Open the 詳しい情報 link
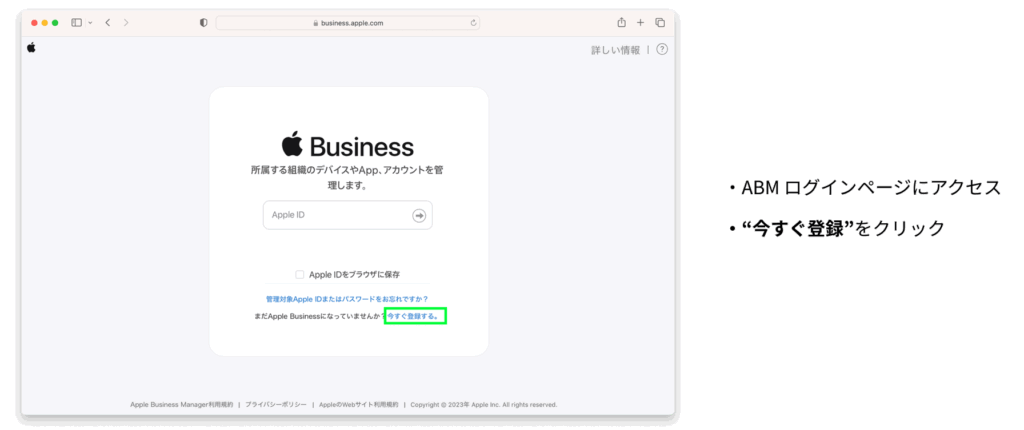Screen dimensions: 1024x430 615,50
